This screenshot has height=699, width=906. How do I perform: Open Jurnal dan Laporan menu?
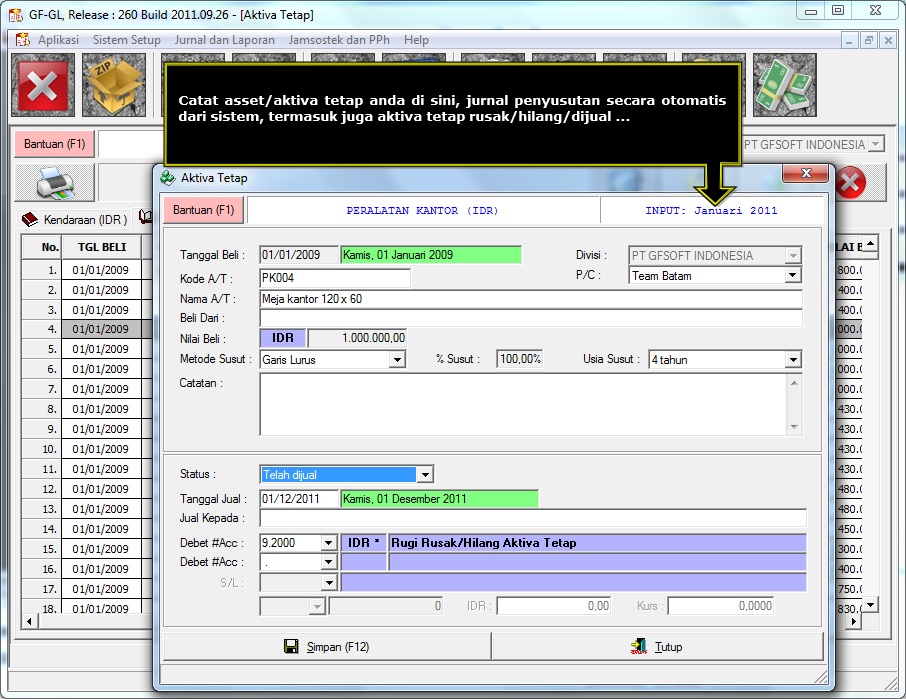pyautogui.click(x=224, y=40)
